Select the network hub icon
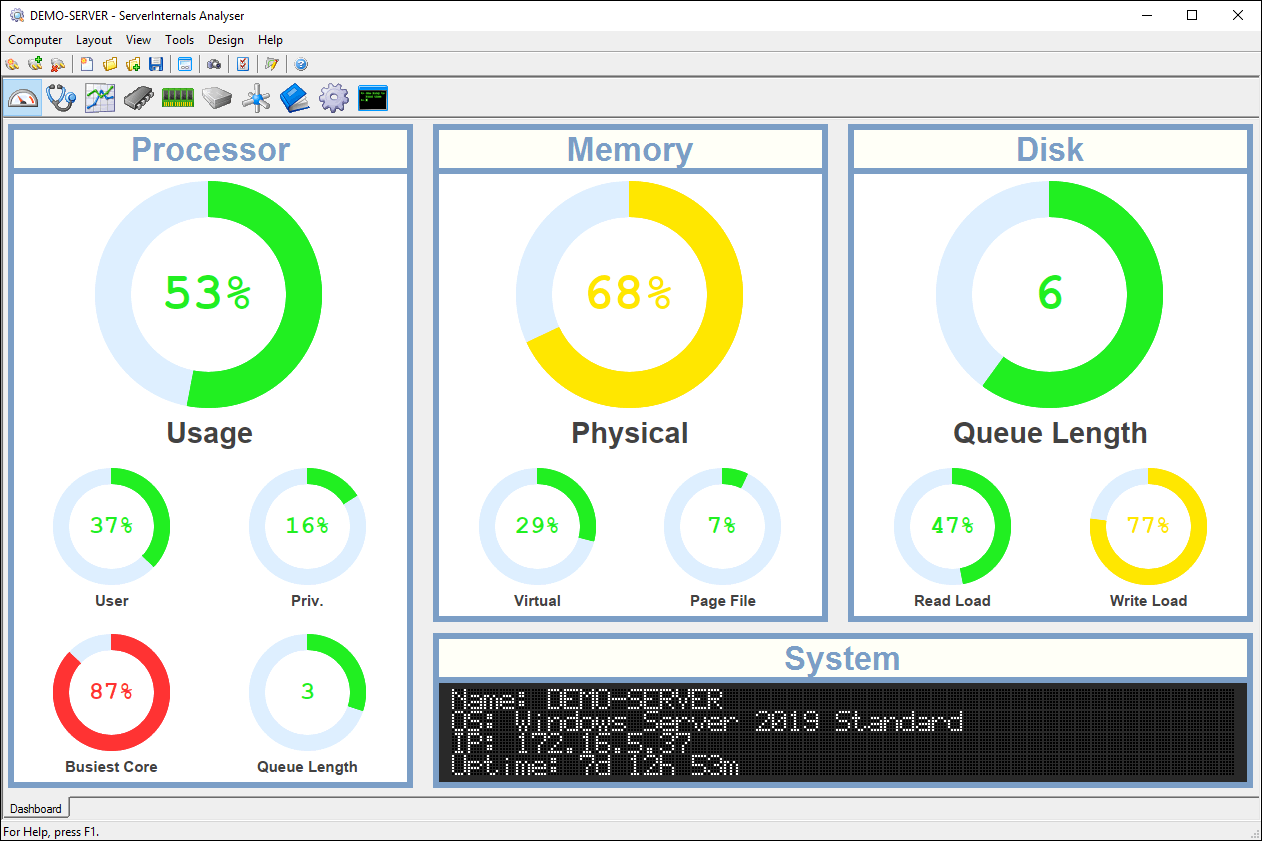Image resolution: width=1262 pixels, height=841 pixels. tap(256, 98)
